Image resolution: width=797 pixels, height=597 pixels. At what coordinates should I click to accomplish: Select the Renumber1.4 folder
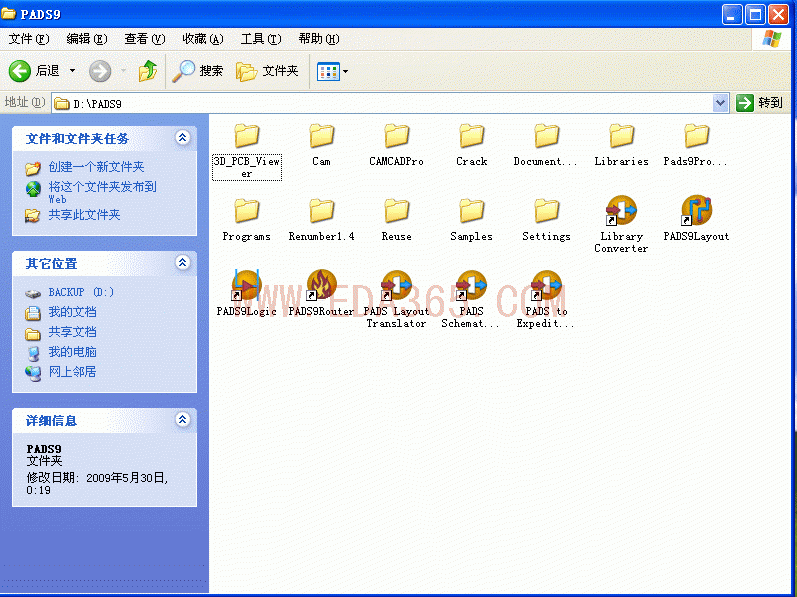click(x=321, y=220)
